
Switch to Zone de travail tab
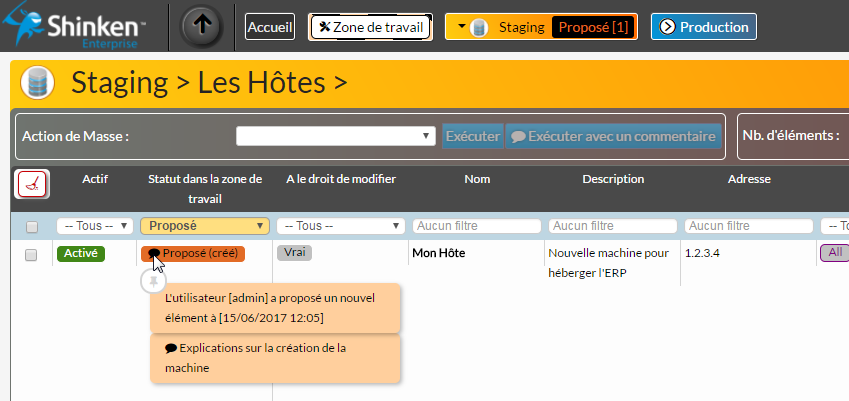pos(370,27)
